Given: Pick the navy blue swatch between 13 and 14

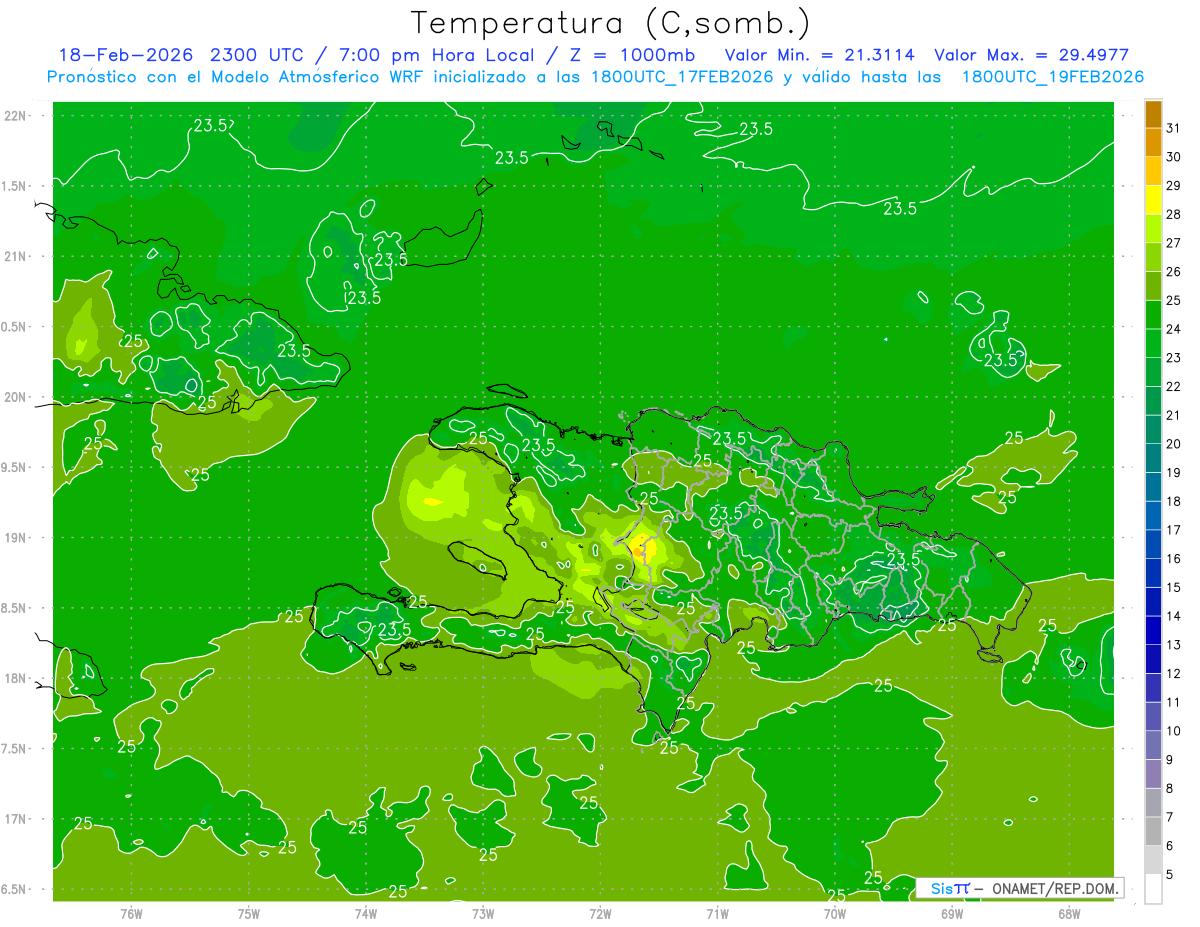Looking at the screenshot, I should click(x=1153, y=630).
